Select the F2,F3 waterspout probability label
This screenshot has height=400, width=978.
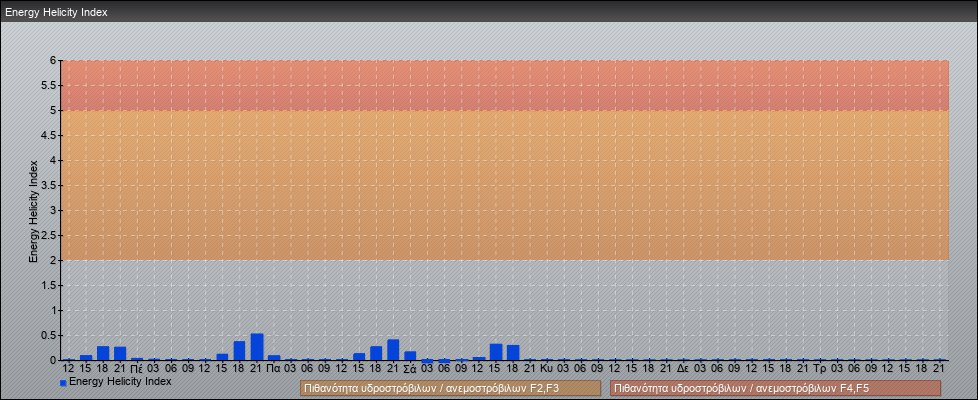(450, 388)
